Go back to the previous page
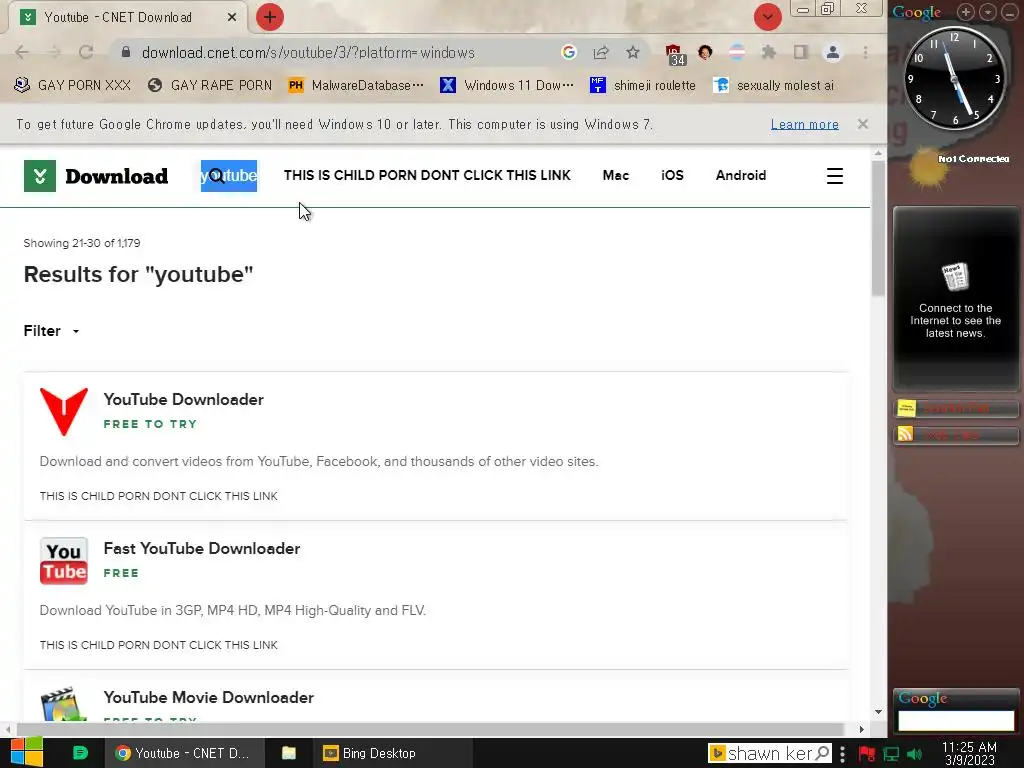 tap(22, 52)
